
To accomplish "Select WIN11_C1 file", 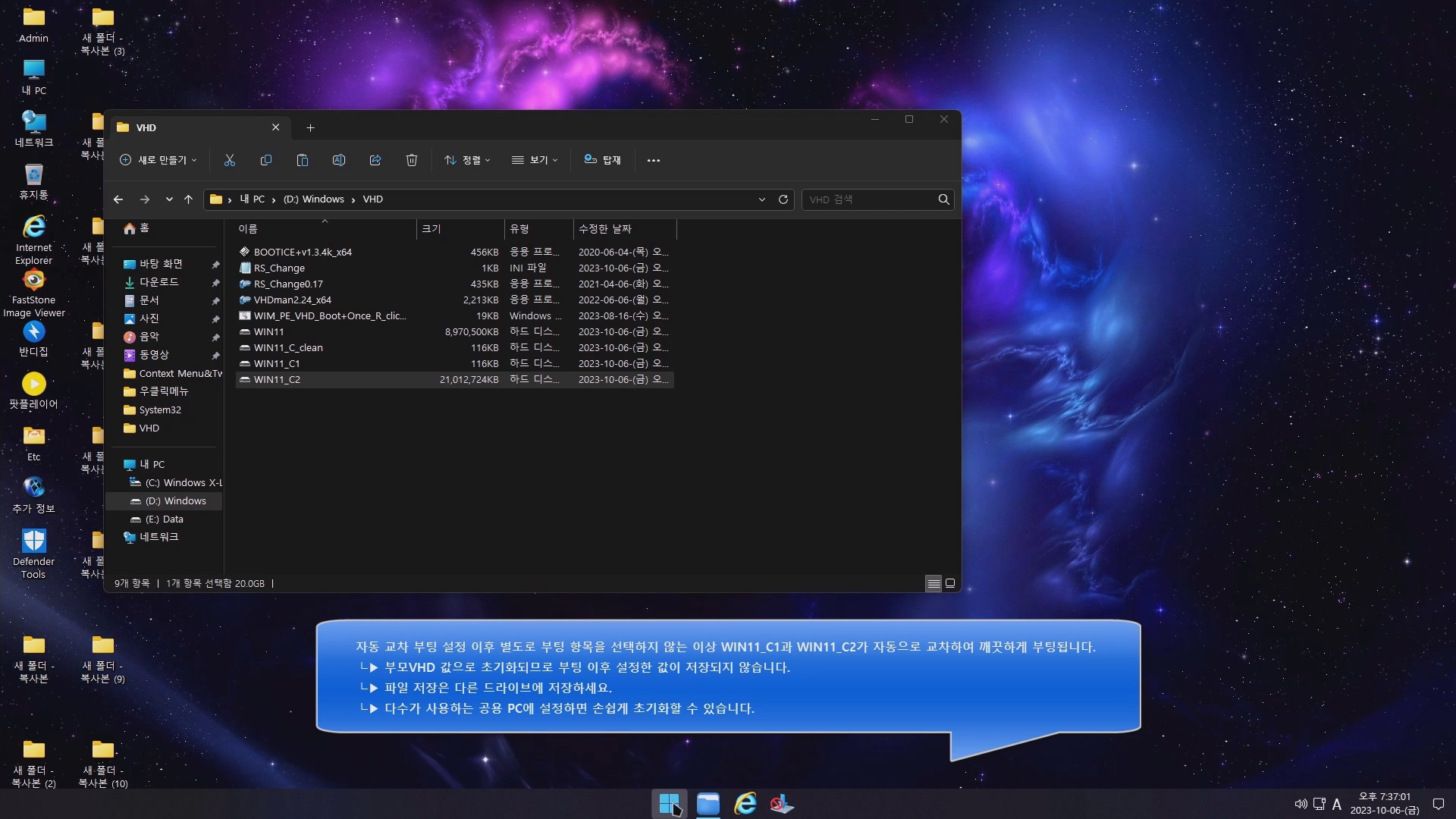I will tap(454, 363).
